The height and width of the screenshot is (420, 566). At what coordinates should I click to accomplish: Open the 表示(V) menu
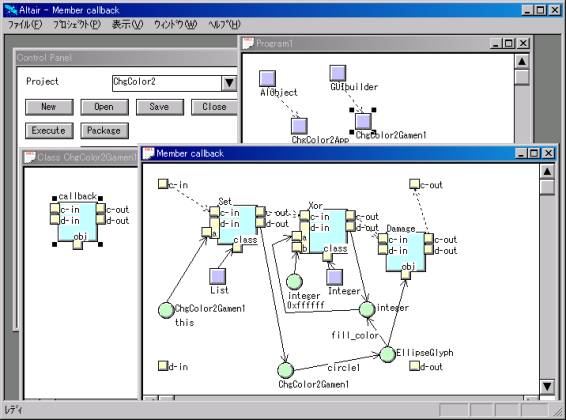tap(127, 25)
